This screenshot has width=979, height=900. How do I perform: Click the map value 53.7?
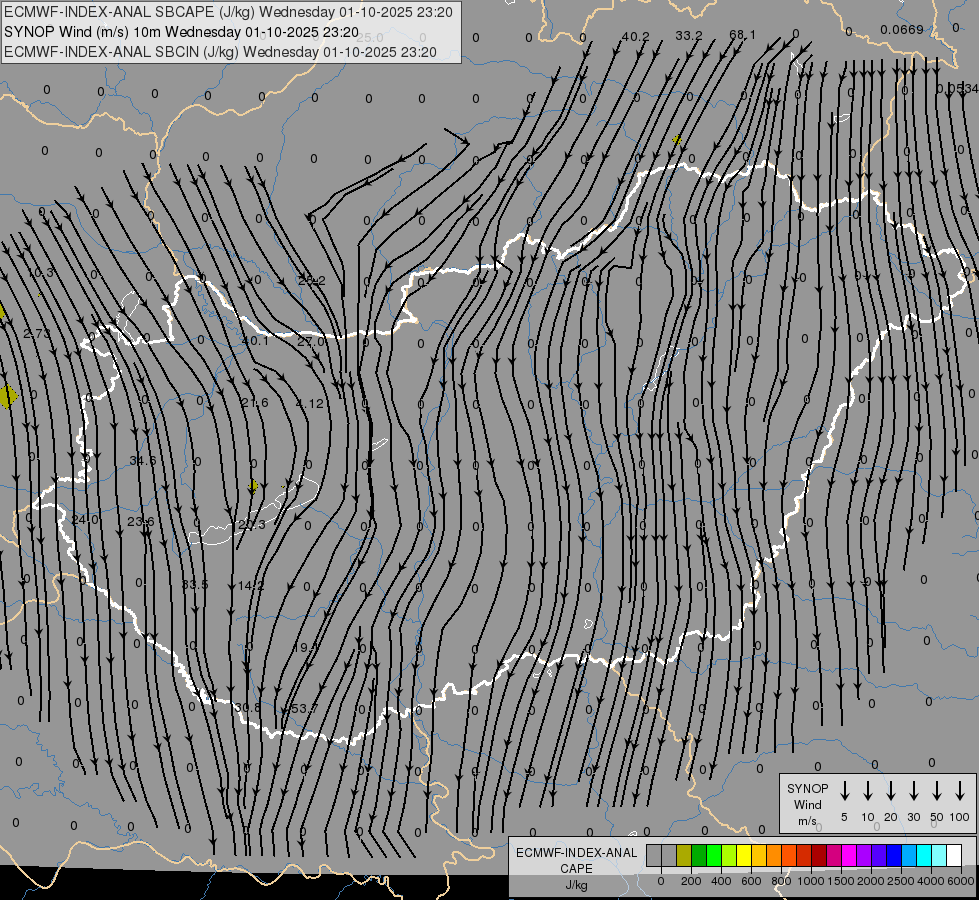(x=304, y=708)
